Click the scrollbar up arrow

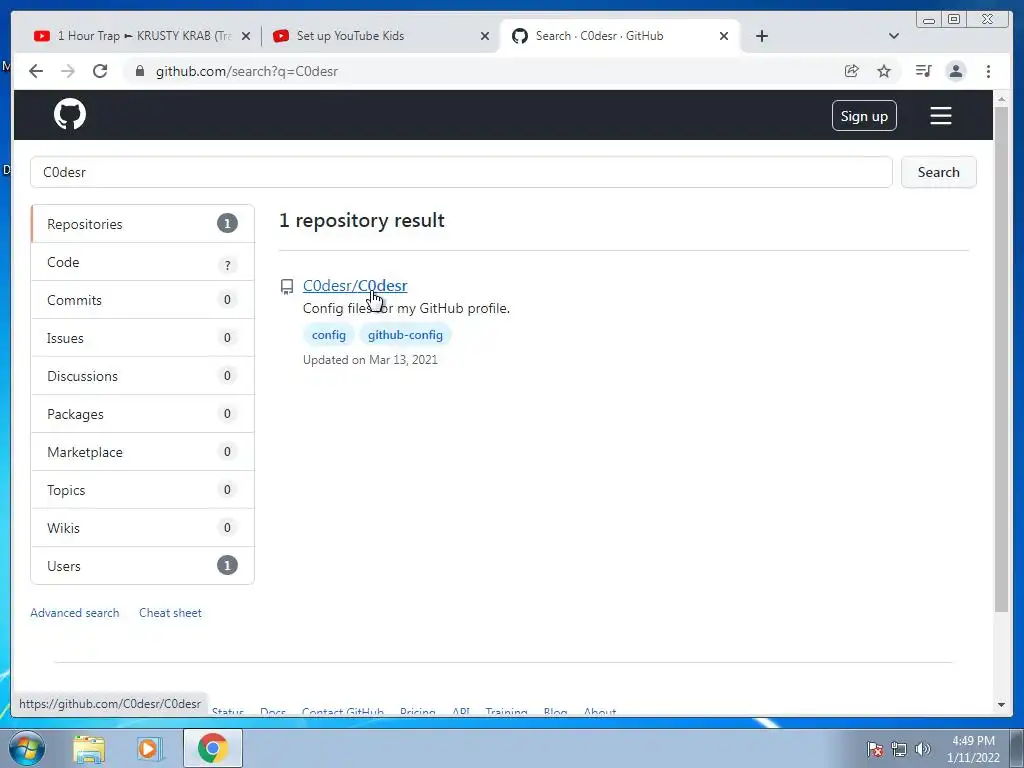point(1001,99)
